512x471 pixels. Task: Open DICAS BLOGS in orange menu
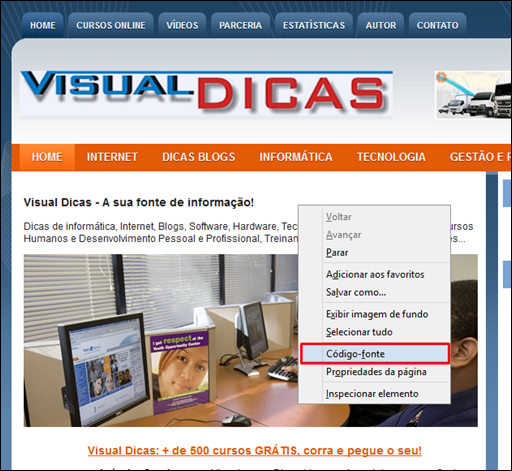(x=199, y=157)
